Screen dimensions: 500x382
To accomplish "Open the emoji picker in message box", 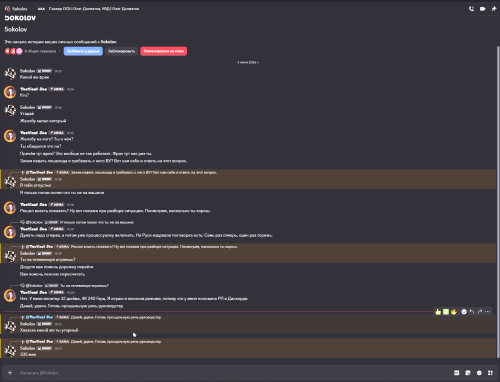I will [479, 373].
